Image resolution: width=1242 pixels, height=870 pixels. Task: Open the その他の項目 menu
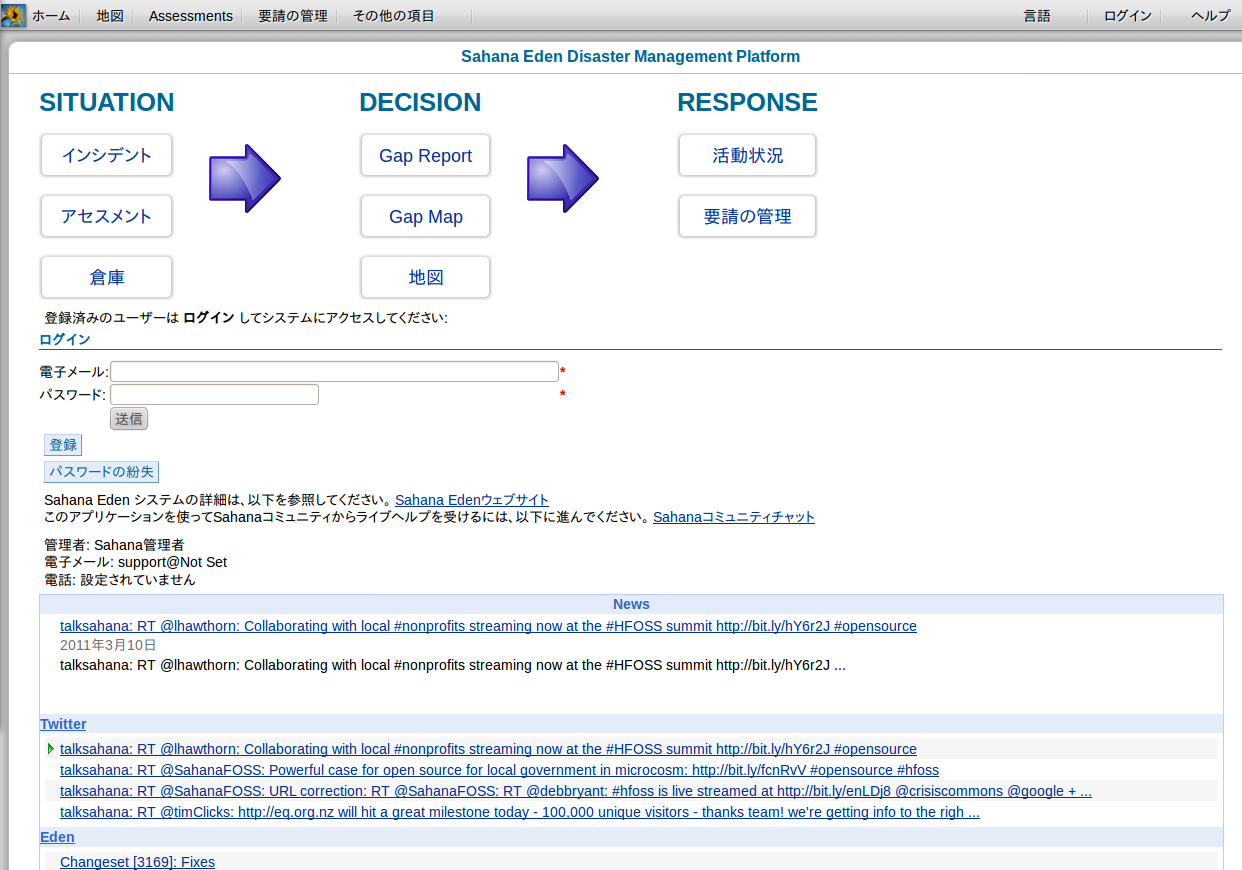pos(394,16)
